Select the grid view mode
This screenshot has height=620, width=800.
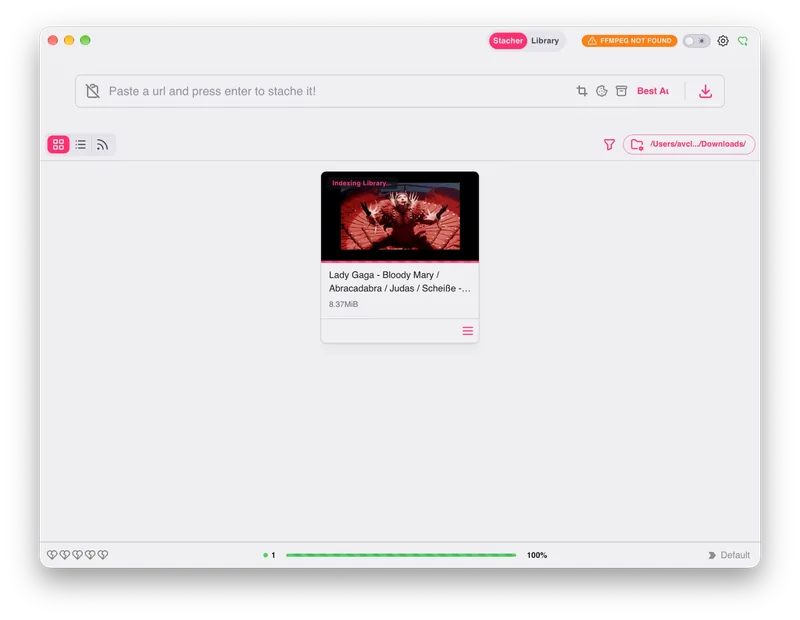59,144
